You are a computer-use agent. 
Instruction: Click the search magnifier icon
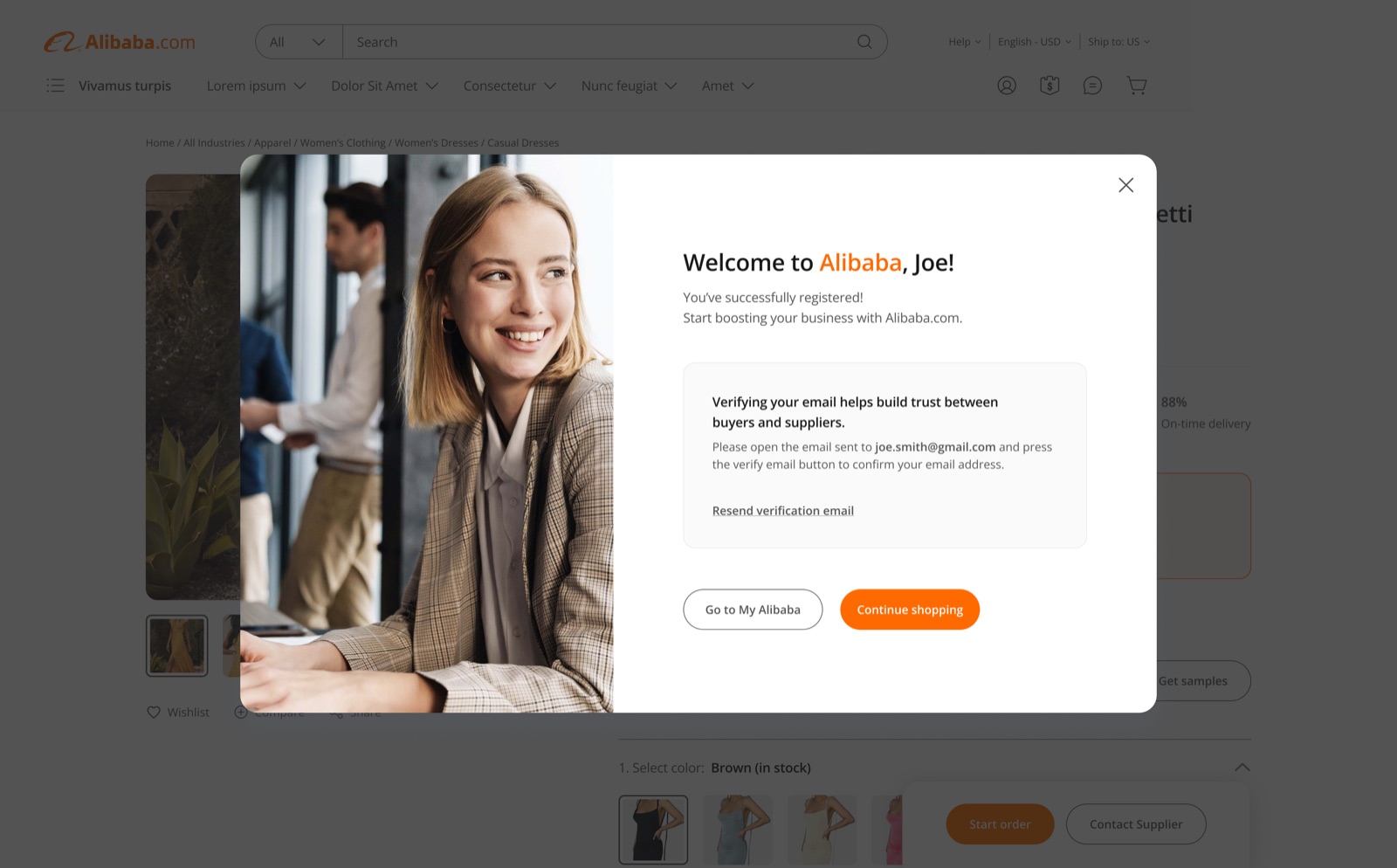pyautogui.click(x=864, y=42)
